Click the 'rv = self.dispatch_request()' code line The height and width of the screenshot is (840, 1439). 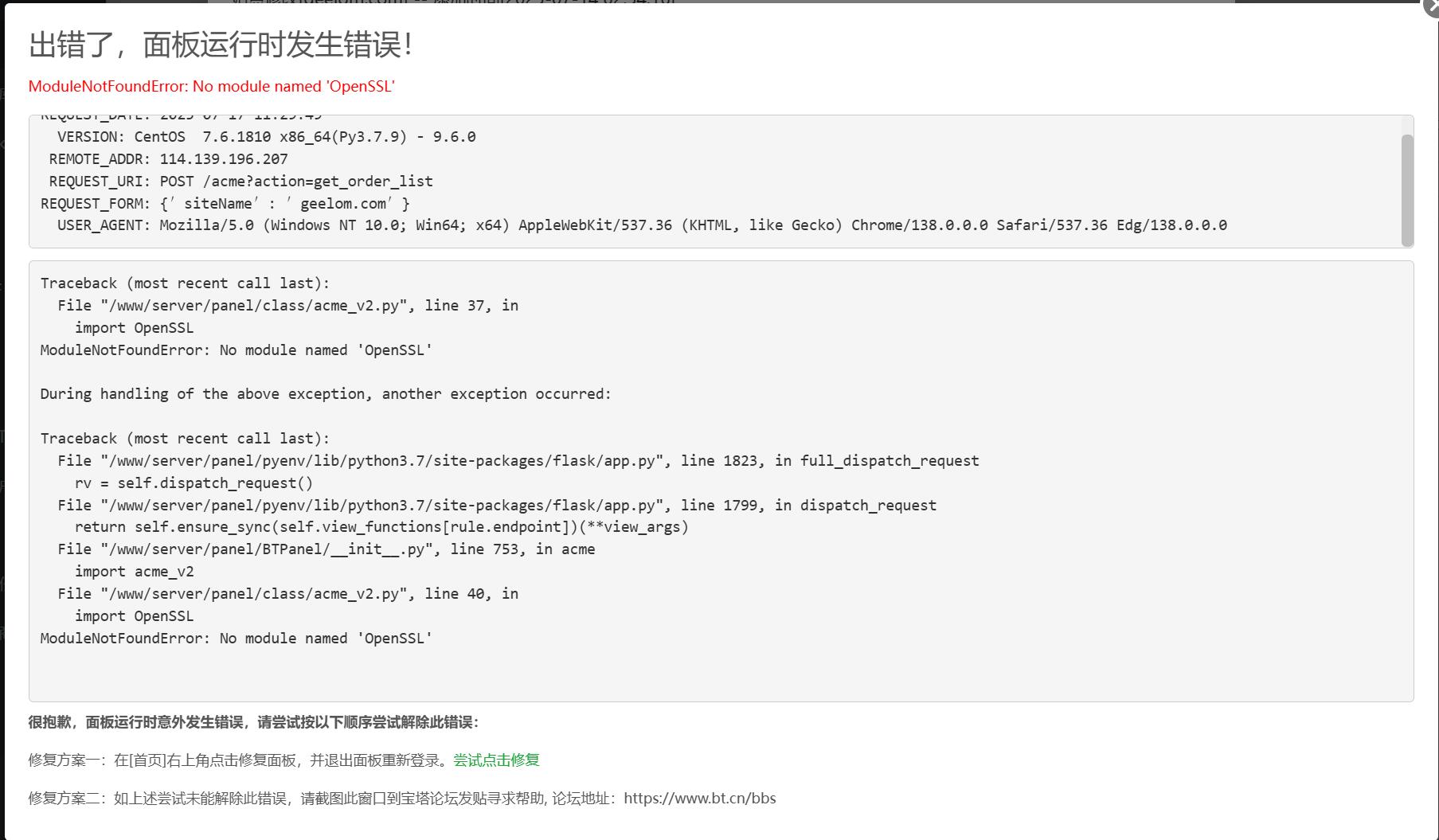coord(194,483)
